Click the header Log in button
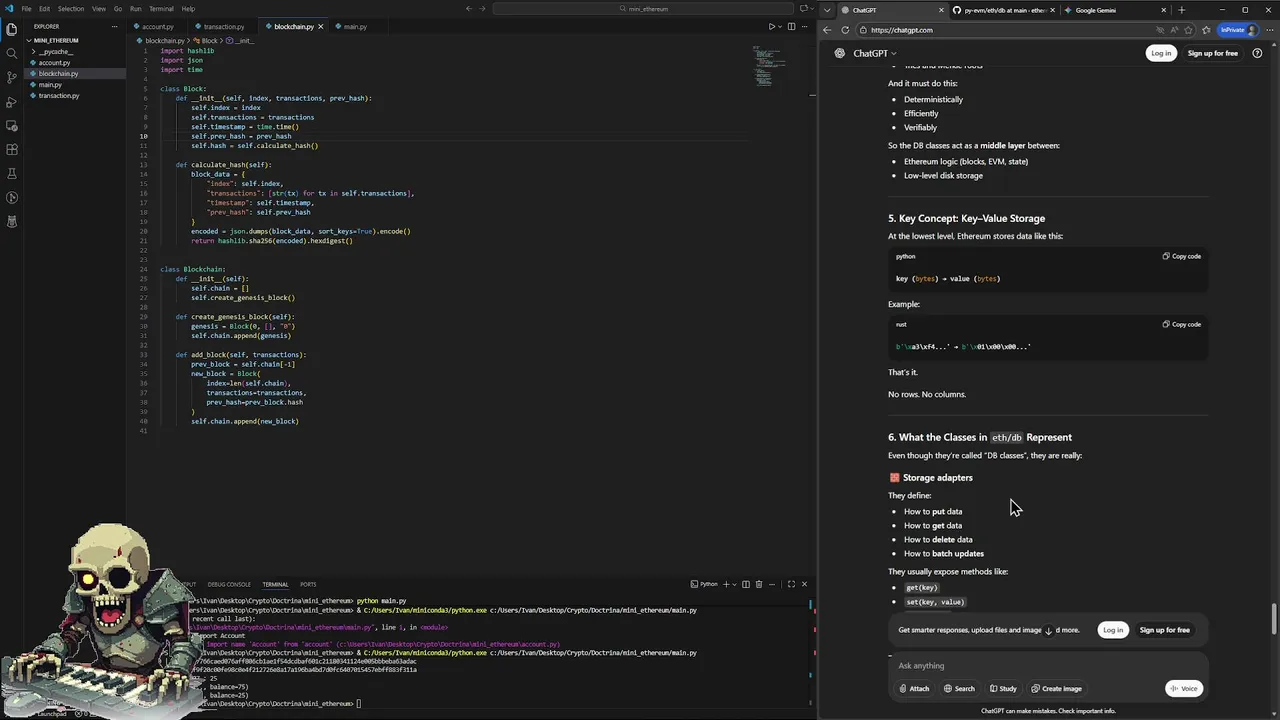The width and height of the screenshot is (1280, 720). coord(1161,53)
